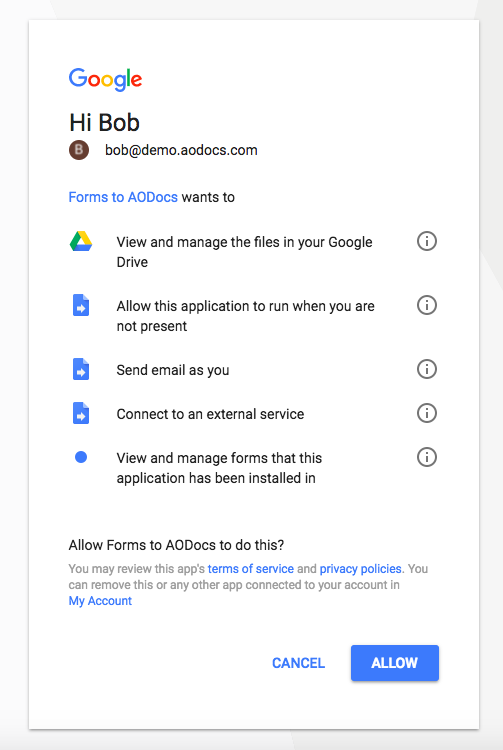This screenshot has height=750, width=503.
Task: Click the blue ALLOW button
Action: pyautogui.click(x=395, y=663)
